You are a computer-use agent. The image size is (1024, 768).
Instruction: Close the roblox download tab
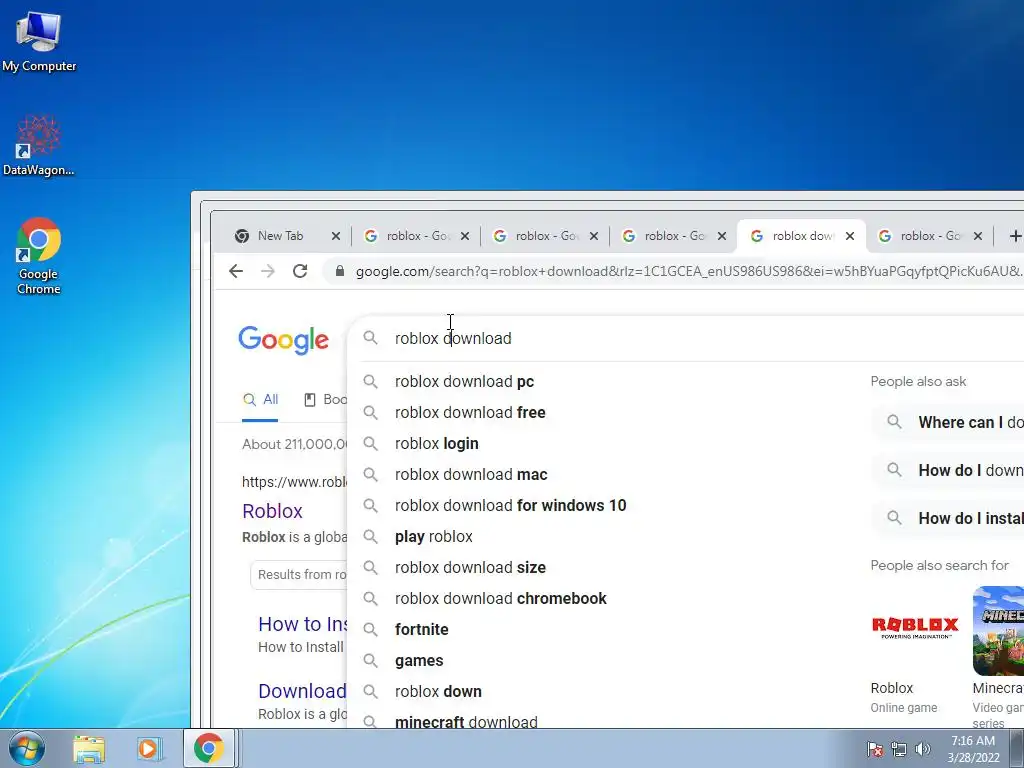(850, 236)
